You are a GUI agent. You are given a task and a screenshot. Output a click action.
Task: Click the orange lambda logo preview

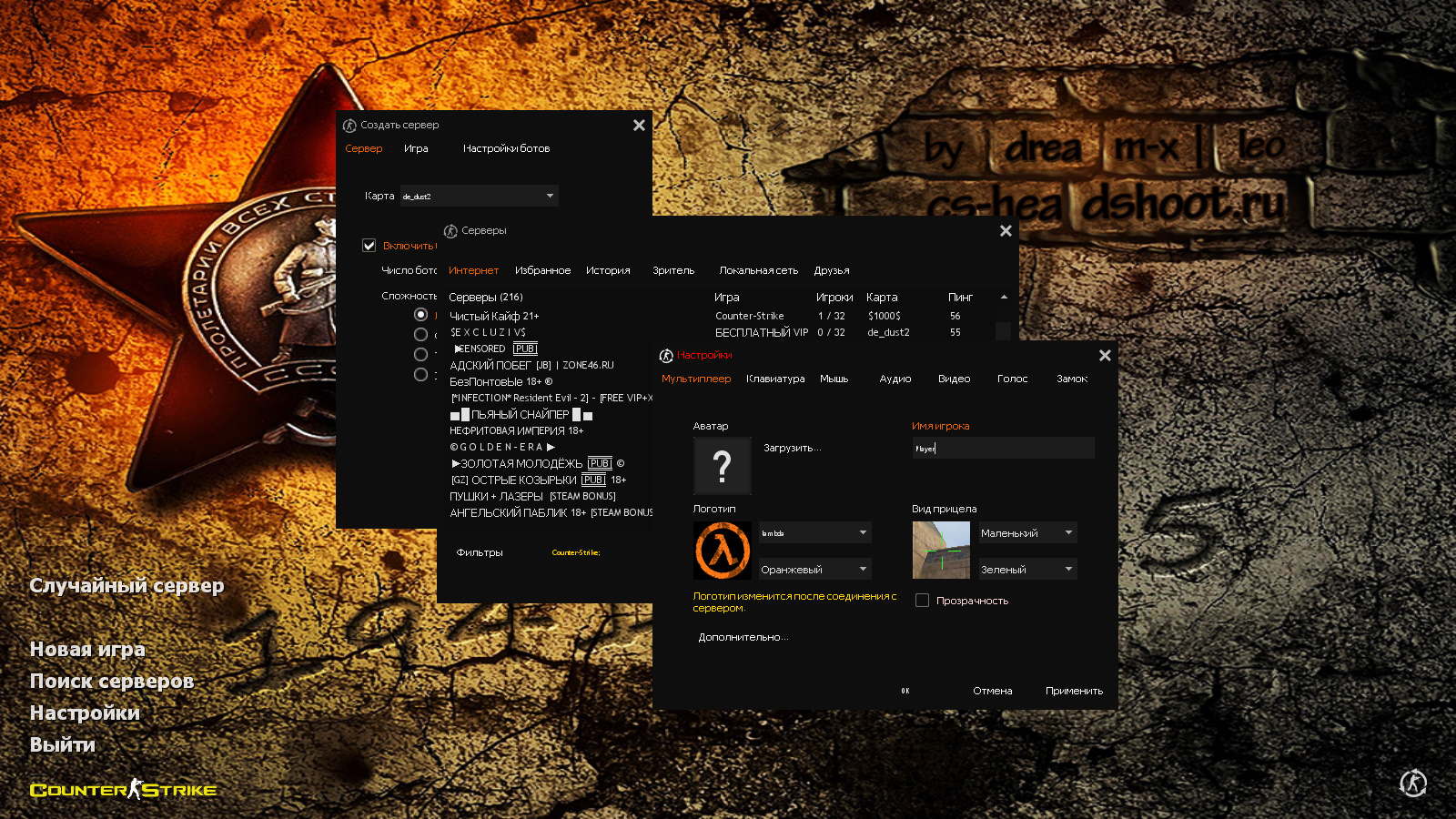[722, 551]
